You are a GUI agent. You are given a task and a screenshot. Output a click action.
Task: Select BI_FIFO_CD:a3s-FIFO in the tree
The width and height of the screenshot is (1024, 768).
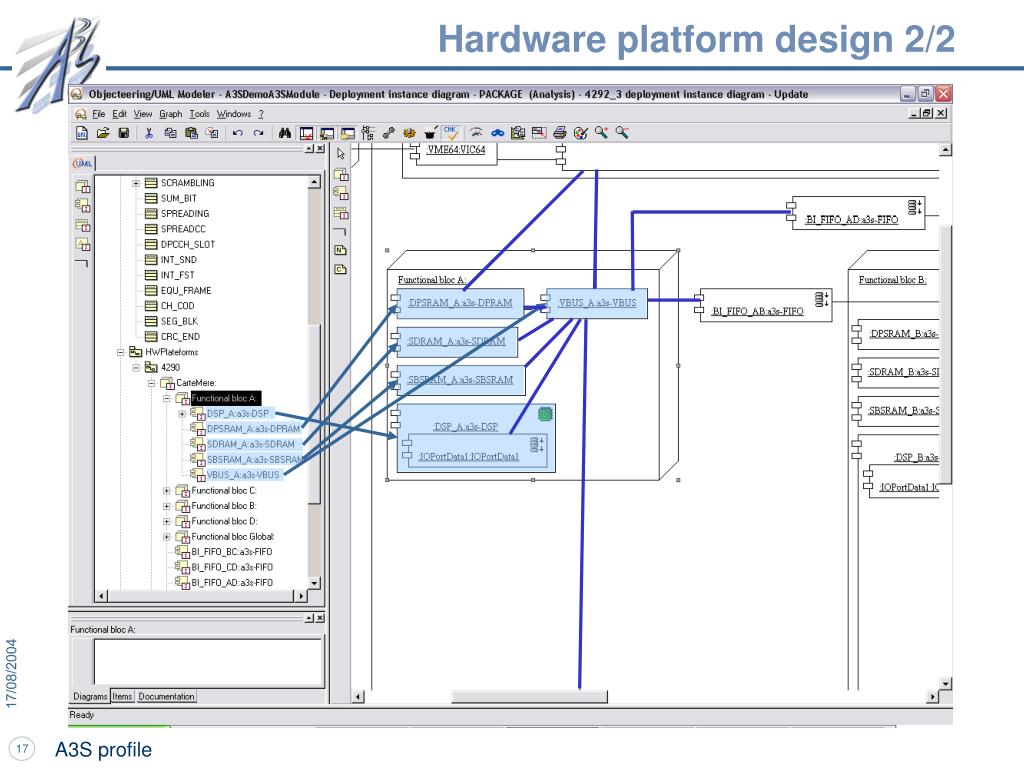point(232,568)
